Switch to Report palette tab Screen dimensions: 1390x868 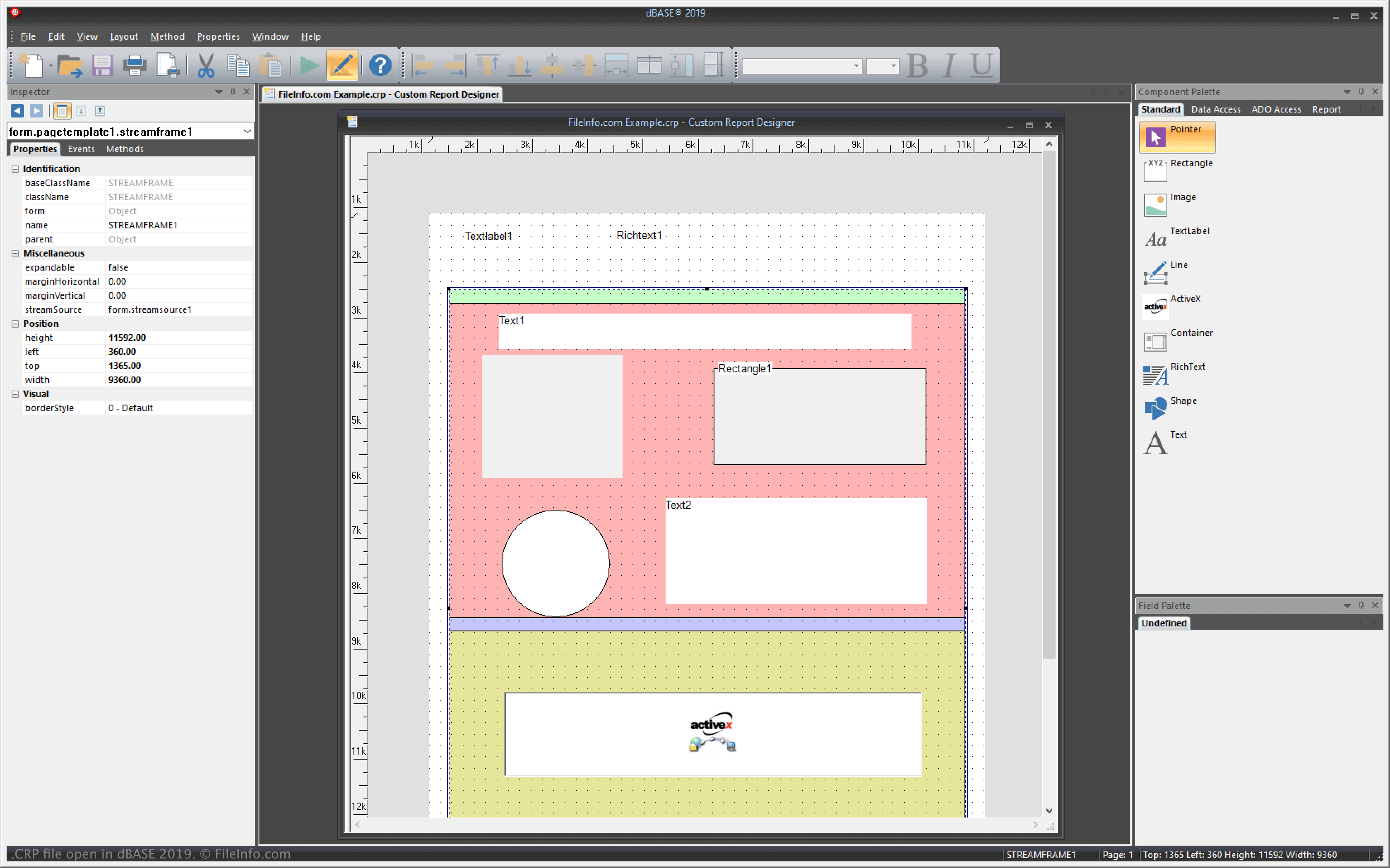pos(1326,109)
